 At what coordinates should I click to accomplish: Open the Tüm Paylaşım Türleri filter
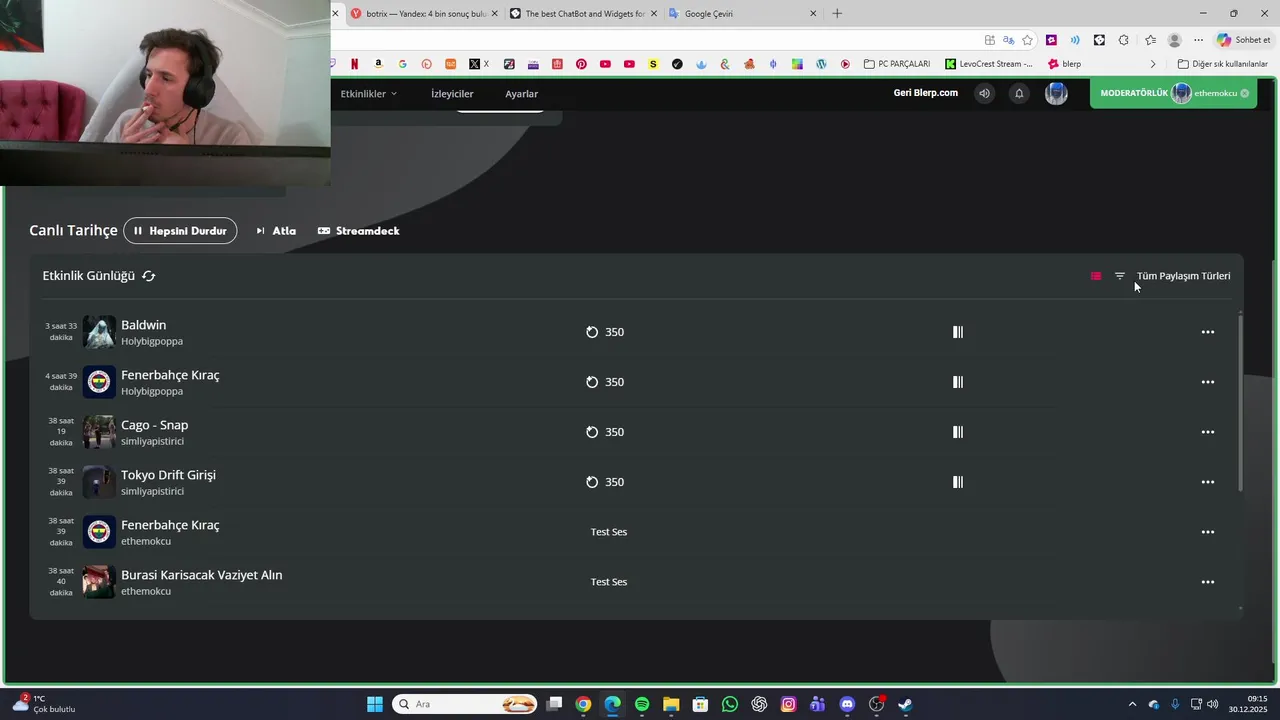tap(1174, 276)
